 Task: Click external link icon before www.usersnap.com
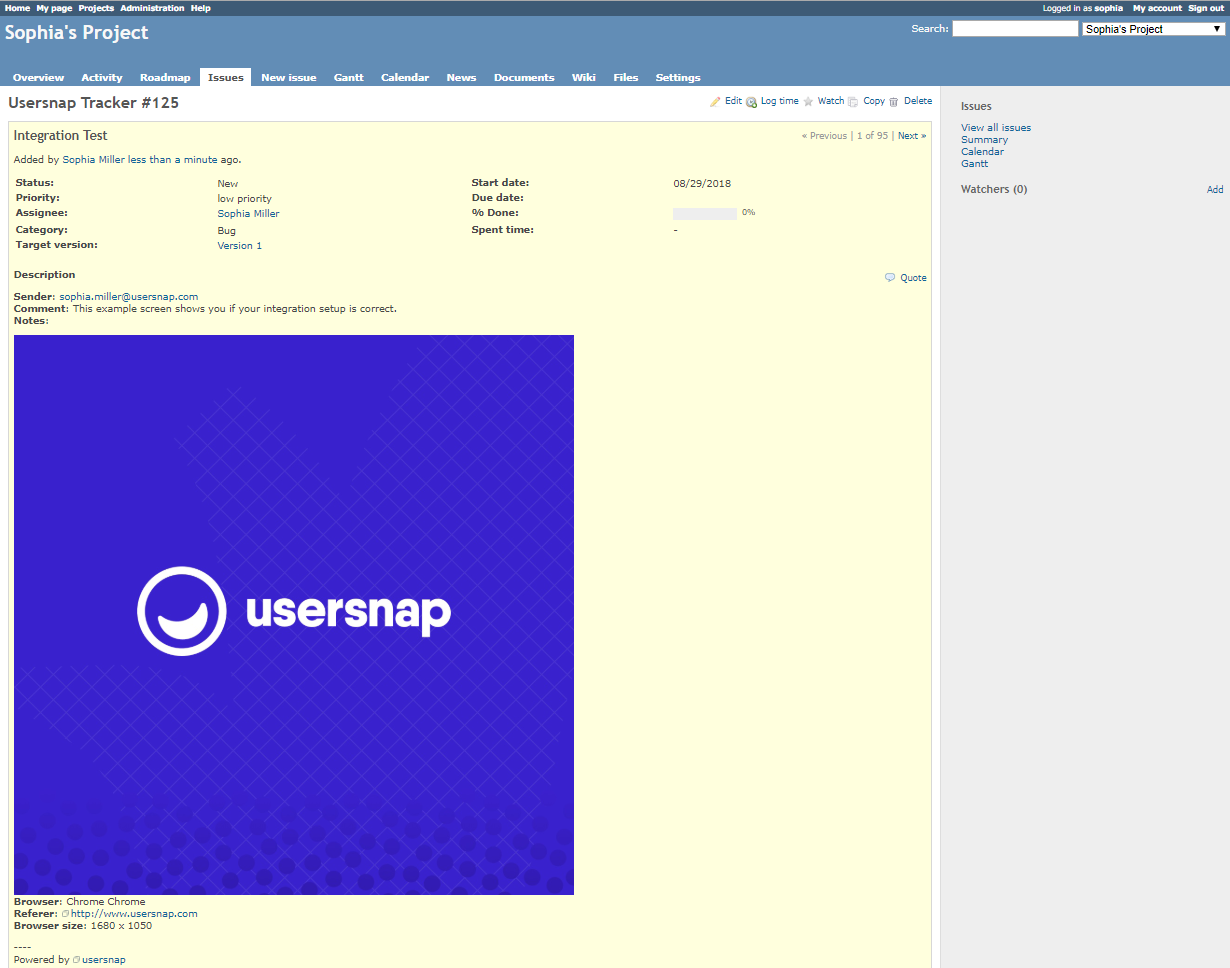coord(65,914)
